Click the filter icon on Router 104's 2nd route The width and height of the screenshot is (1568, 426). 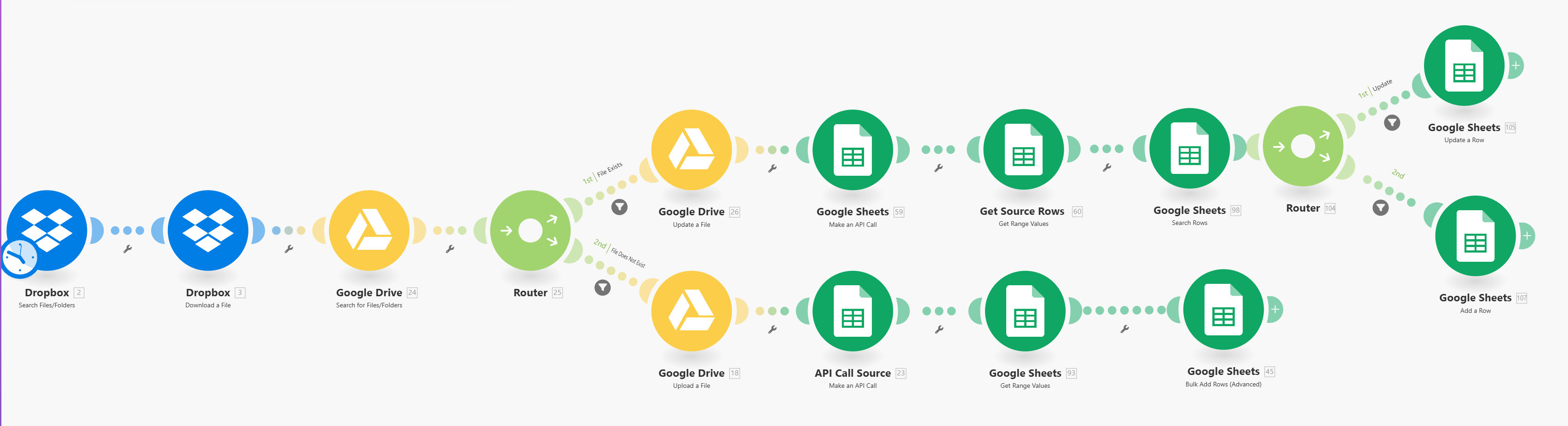[1381, 208]
